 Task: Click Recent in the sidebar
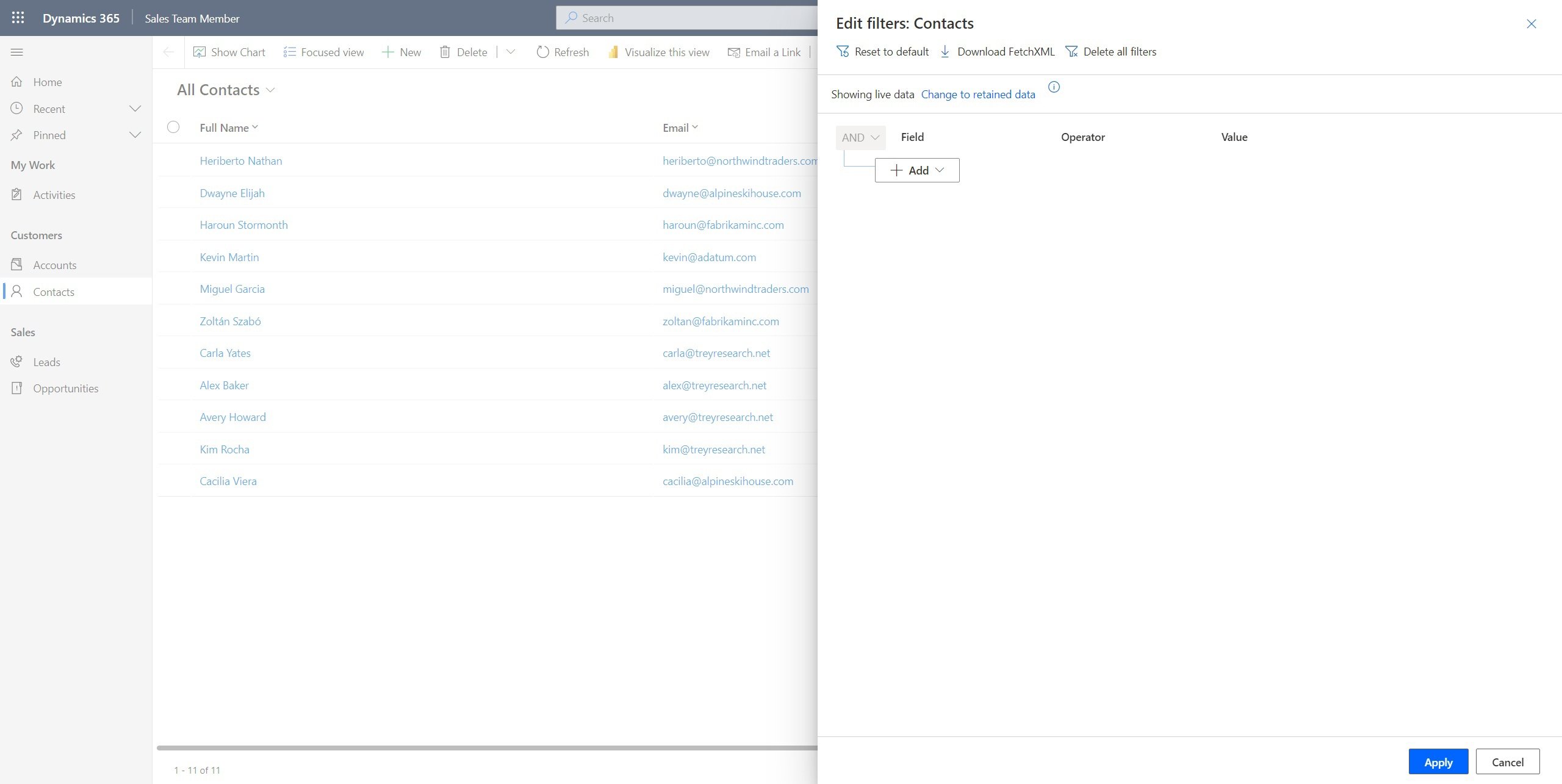coord(49,109)
